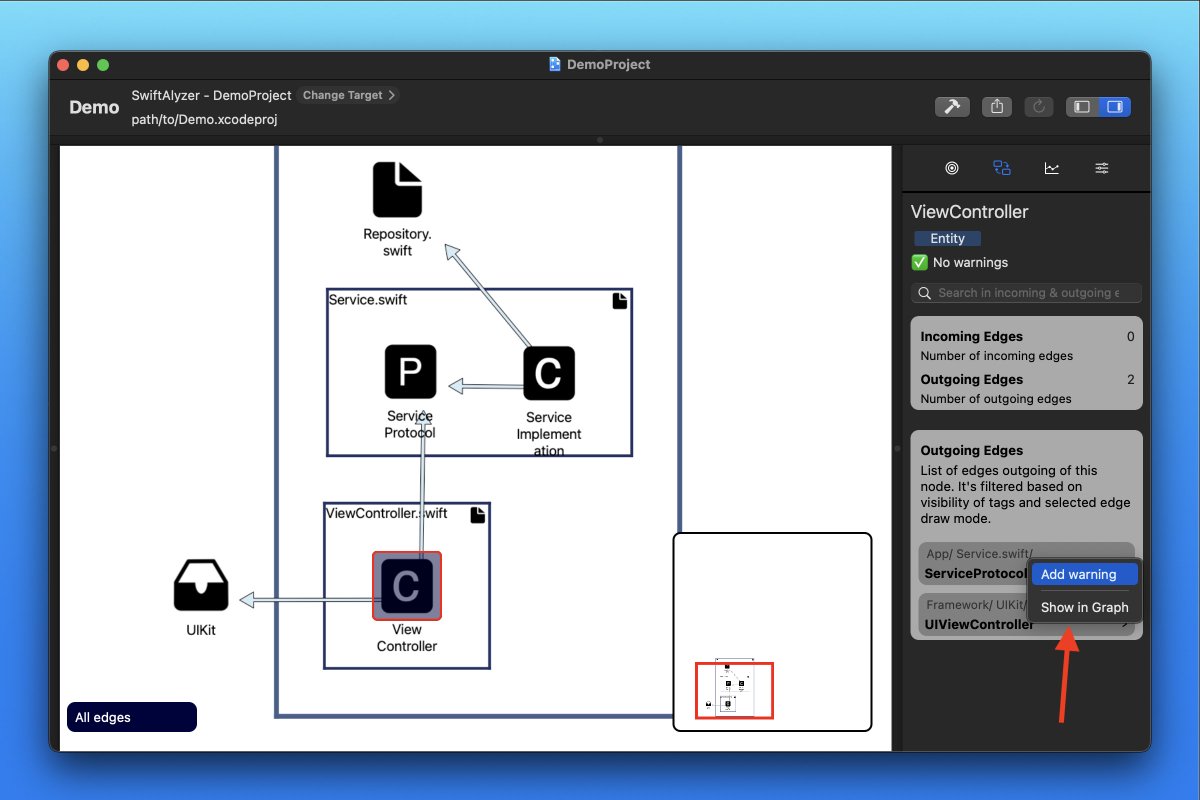Select the Service Protocol P node
Viewport: 1200px width, 800px height.
click(x=410, y=371)
